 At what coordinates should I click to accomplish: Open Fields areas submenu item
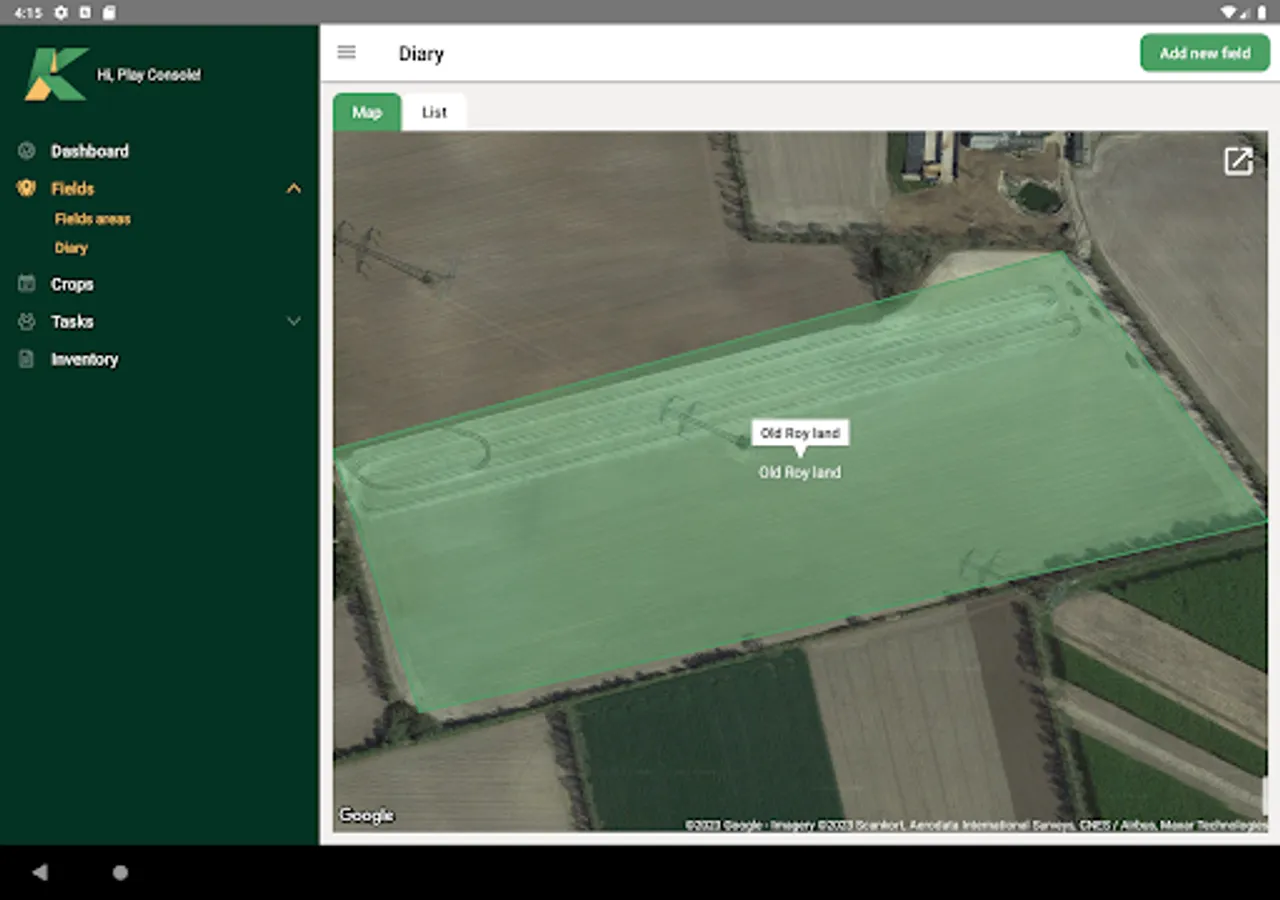pos(93,218)
